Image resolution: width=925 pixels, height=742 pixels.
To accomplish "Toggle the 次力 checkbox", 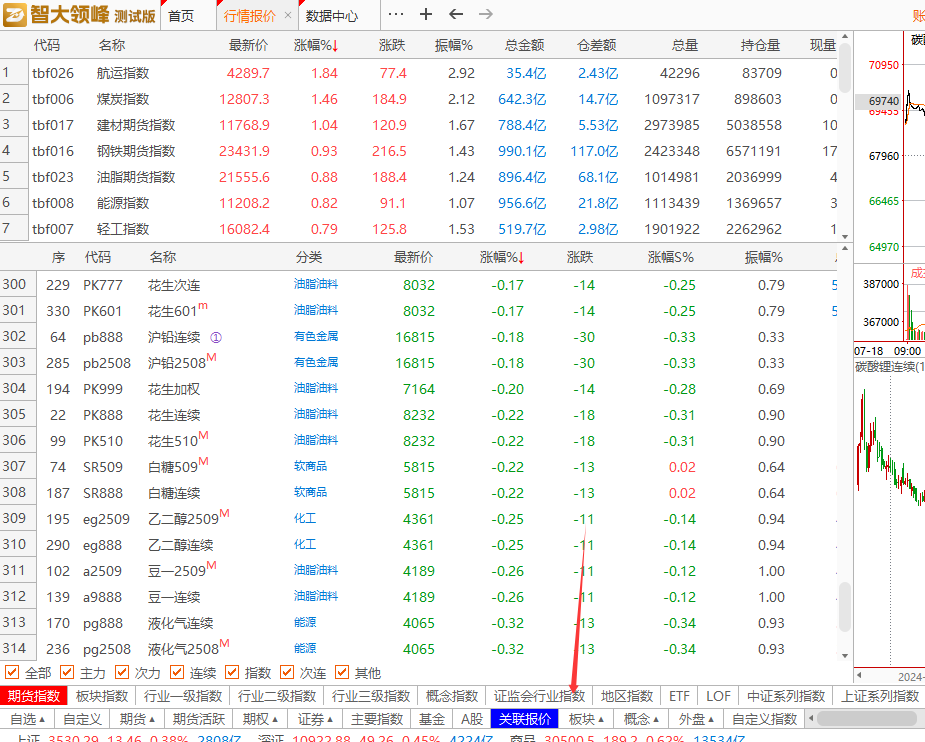I will (x=122, y=672).
